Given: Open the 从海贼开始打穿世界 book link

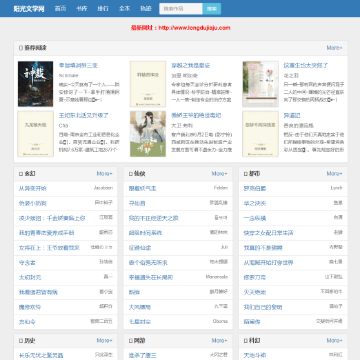Looking at the screenshot, I should 268,263.
